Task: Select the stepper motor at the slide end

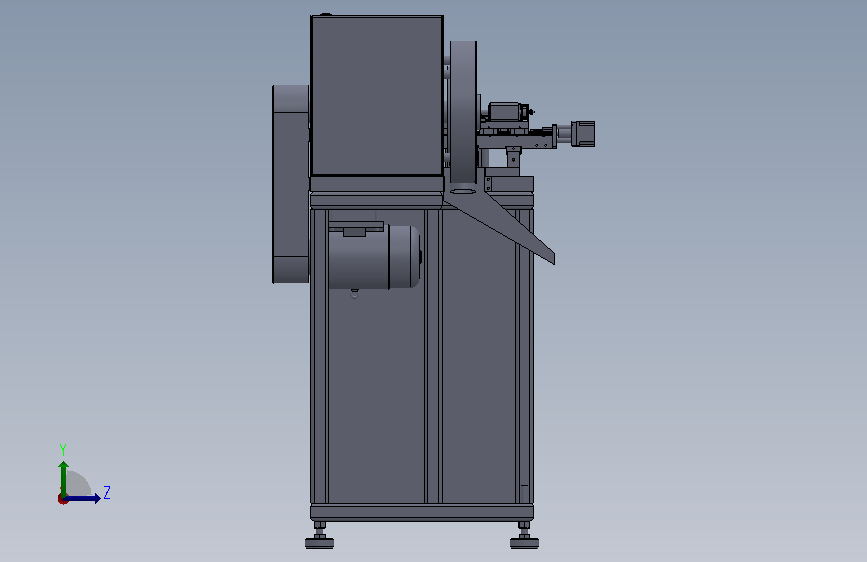Action: [x=583, y=134]
